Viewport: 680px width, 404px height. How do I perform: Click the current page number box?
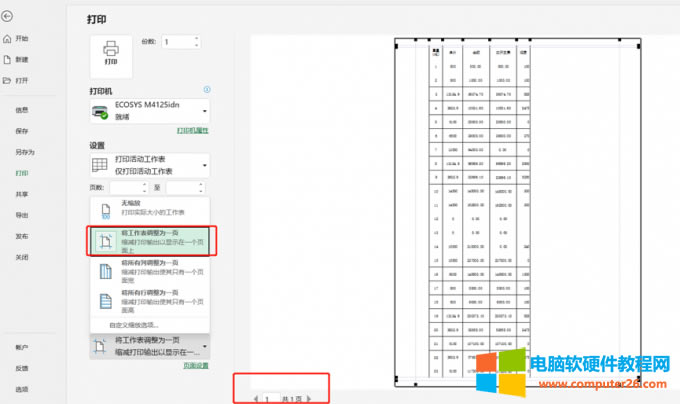(272, 398)
